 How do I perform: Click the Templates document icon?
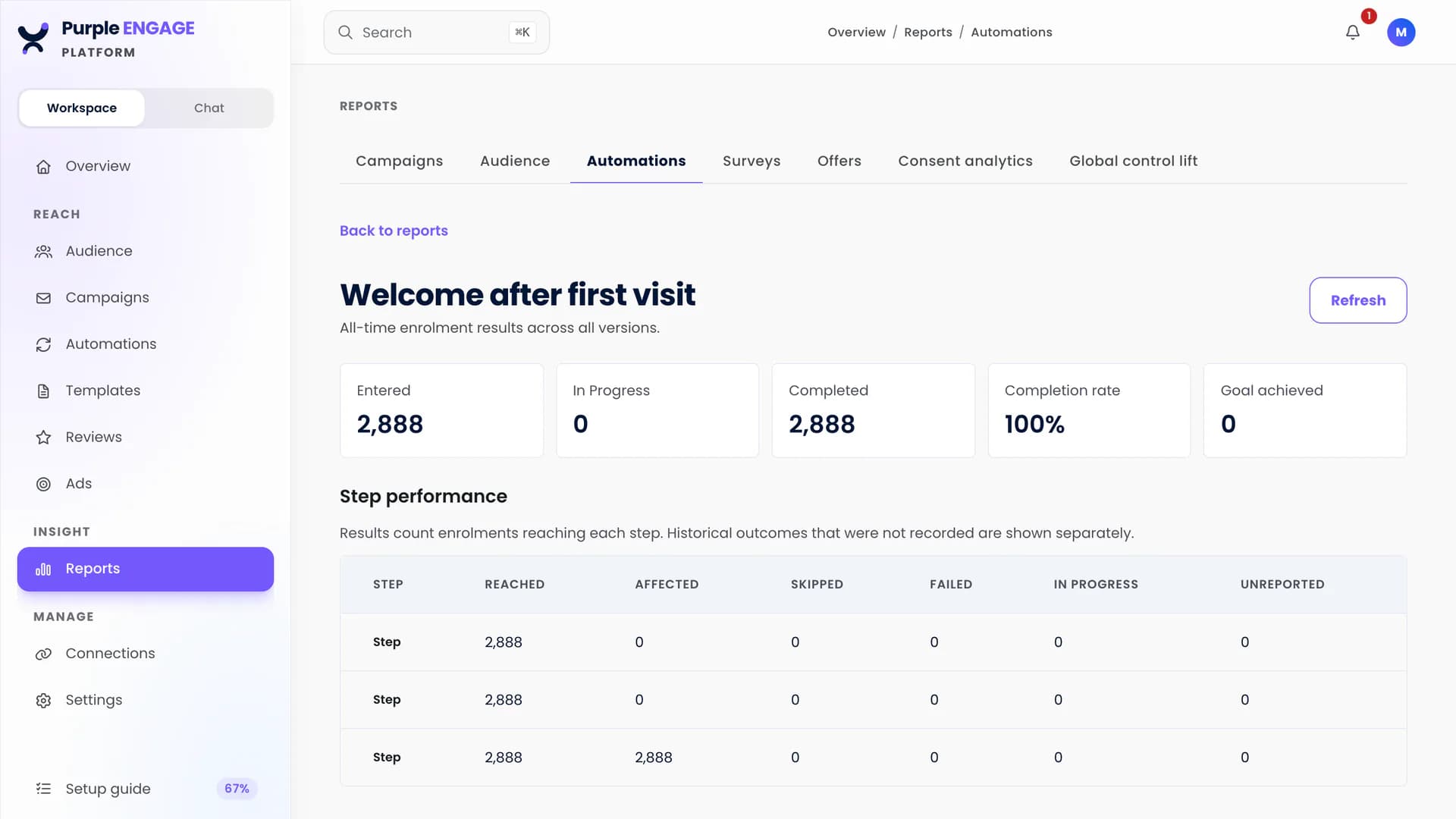click(x=43, y=391)
